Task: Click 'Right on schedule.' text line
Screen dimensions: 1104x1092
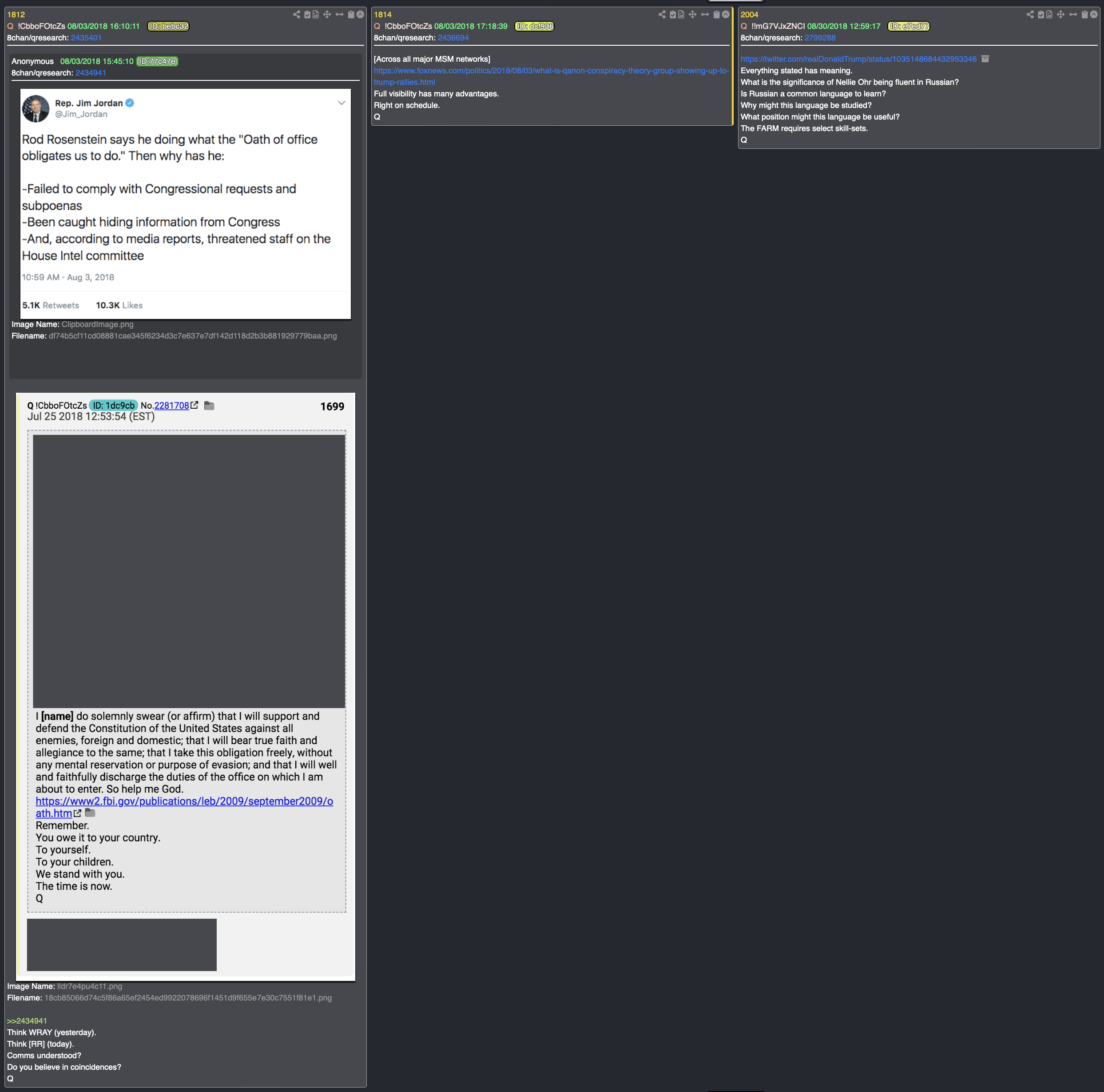Action: (x=407, y=105)
